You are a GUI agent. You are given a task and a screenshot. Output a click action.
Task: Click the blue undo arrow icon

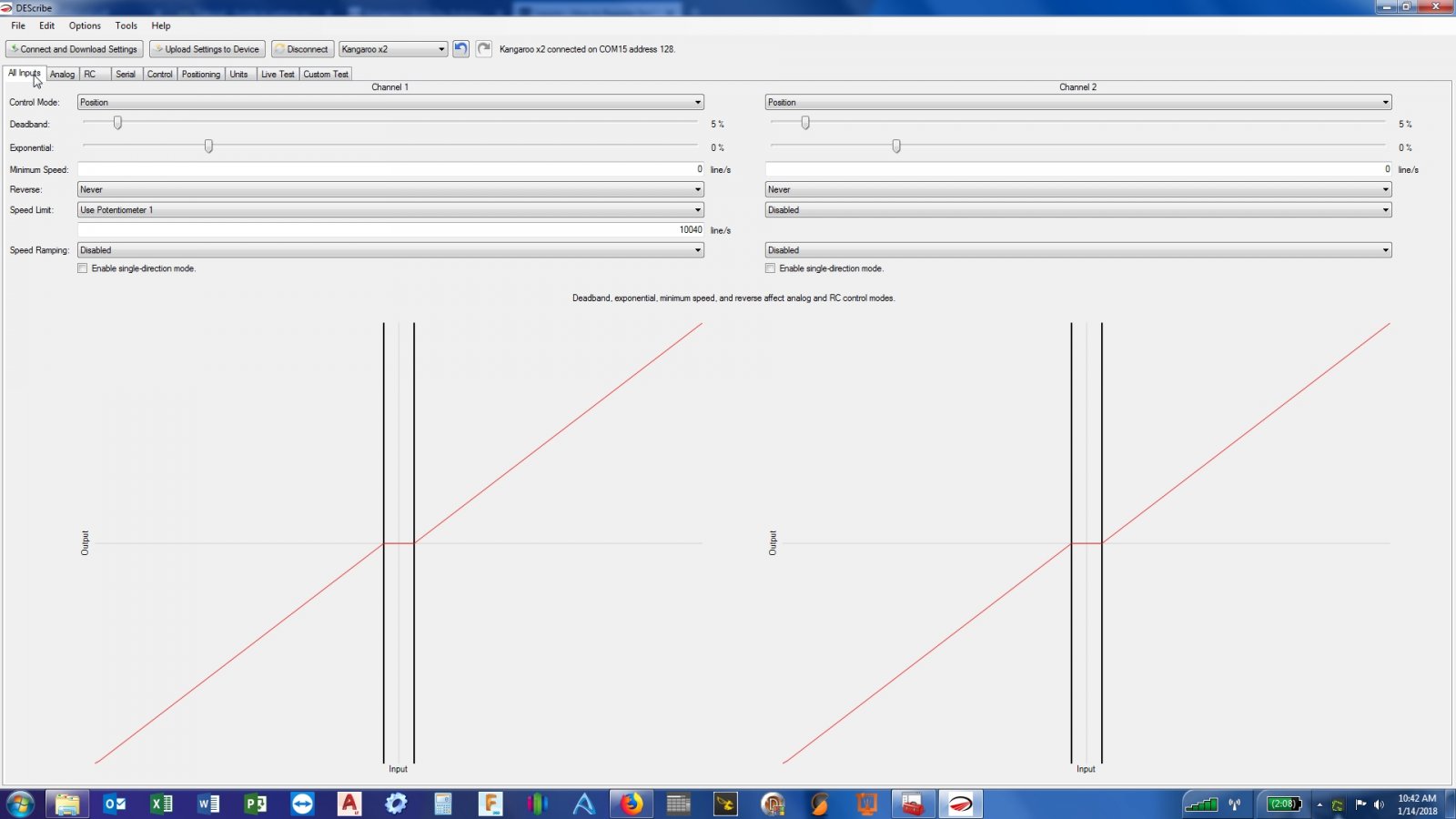point(460,49)
